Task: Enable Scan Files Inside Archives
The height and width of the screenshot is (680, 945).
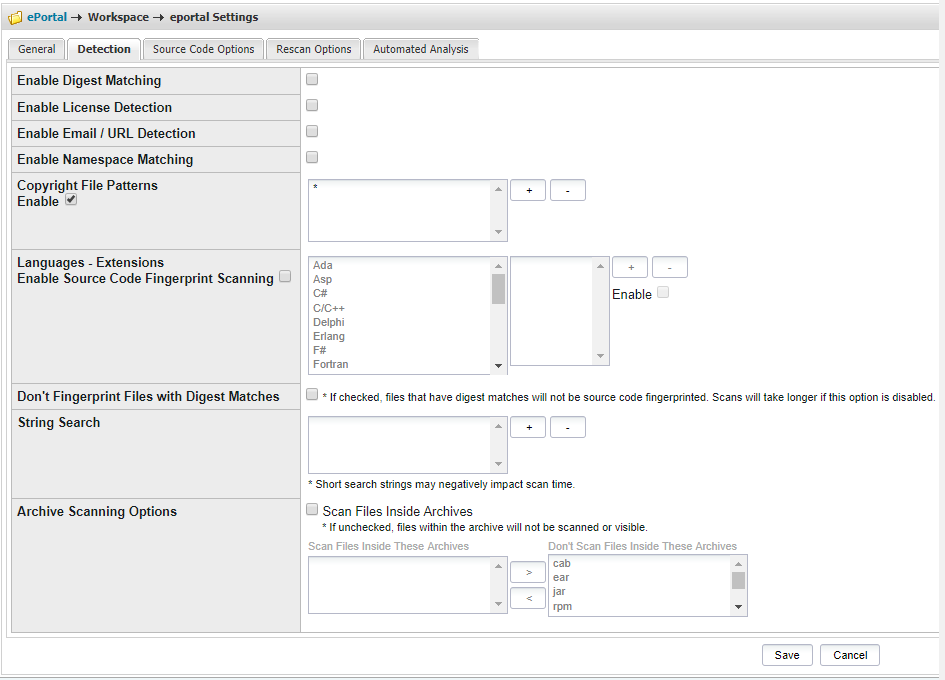Action: [312, 509]
